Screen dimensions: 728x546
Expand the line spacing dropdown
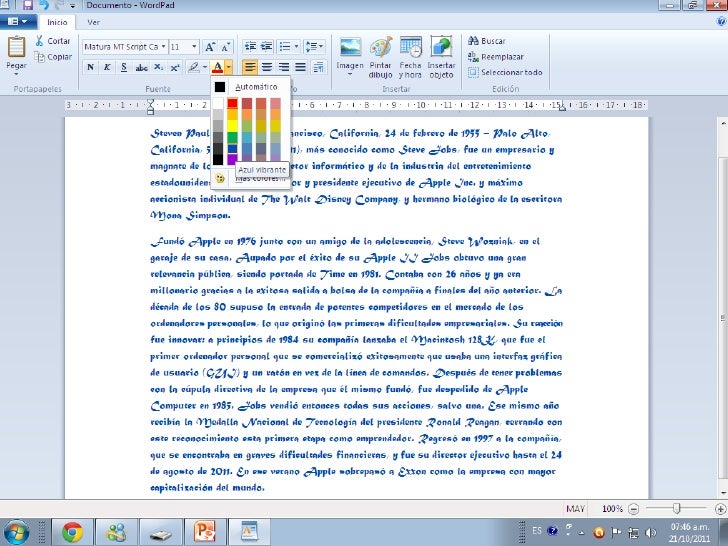pyautogui.click(x=321, y=46)
